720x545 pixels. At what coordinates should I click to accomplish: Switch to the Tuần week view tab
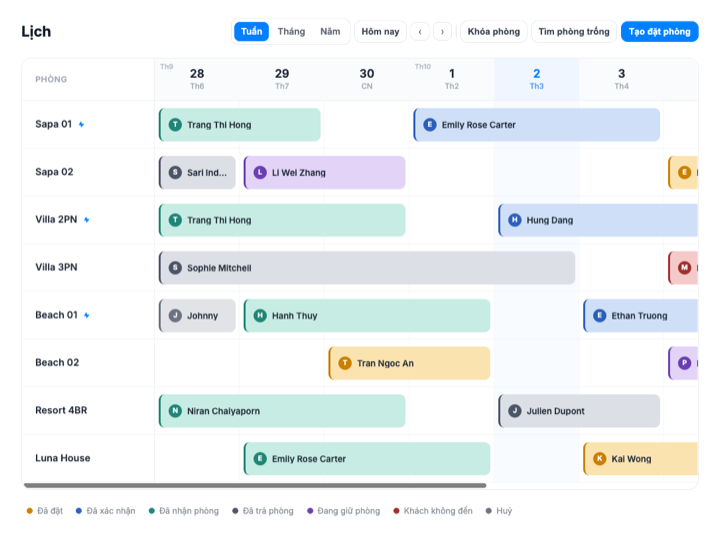[251, 31]
